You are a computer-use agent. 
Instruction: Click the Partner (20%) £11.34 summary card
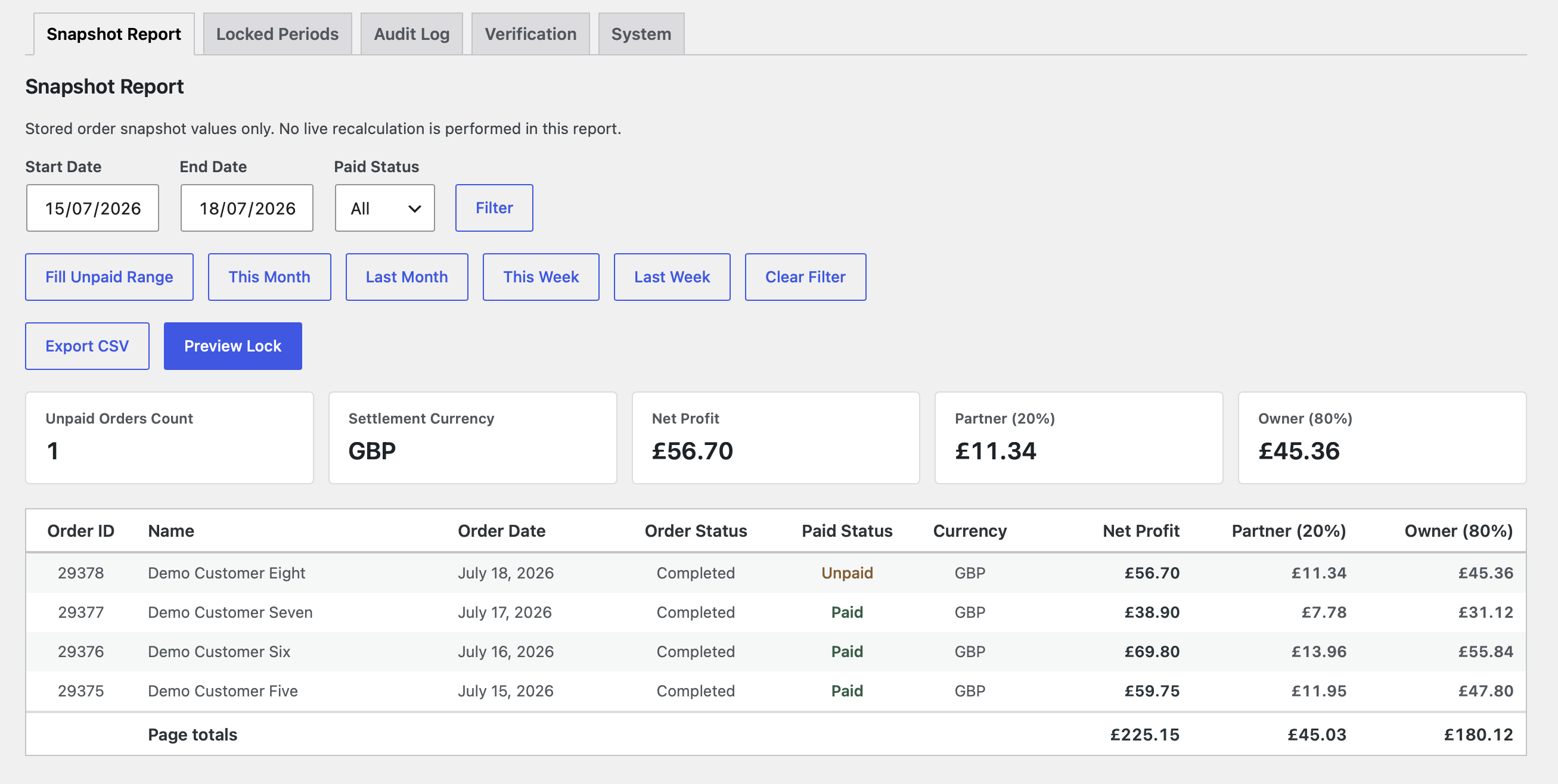[1078, 438]
